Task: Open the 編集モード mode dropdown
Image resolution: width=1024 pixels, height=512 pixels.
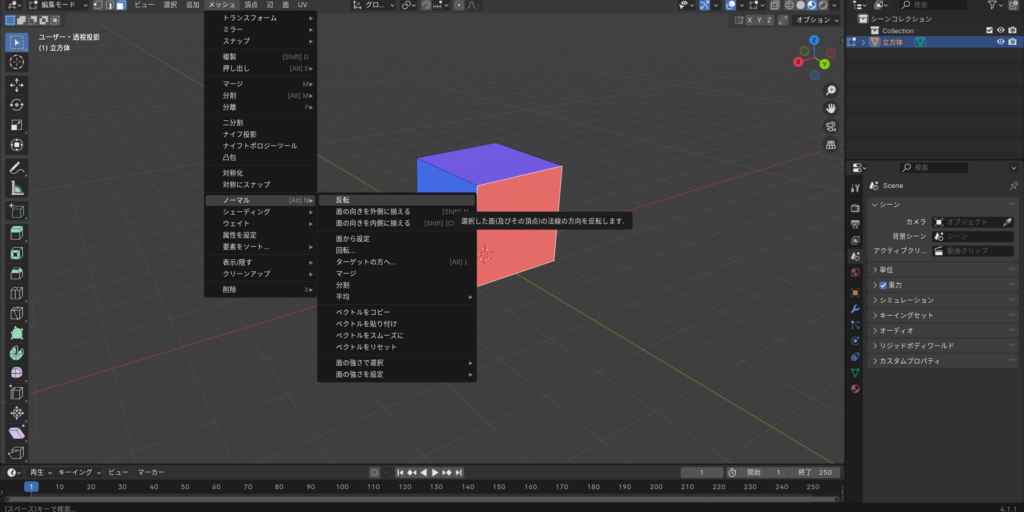Action: click(58, 5)
